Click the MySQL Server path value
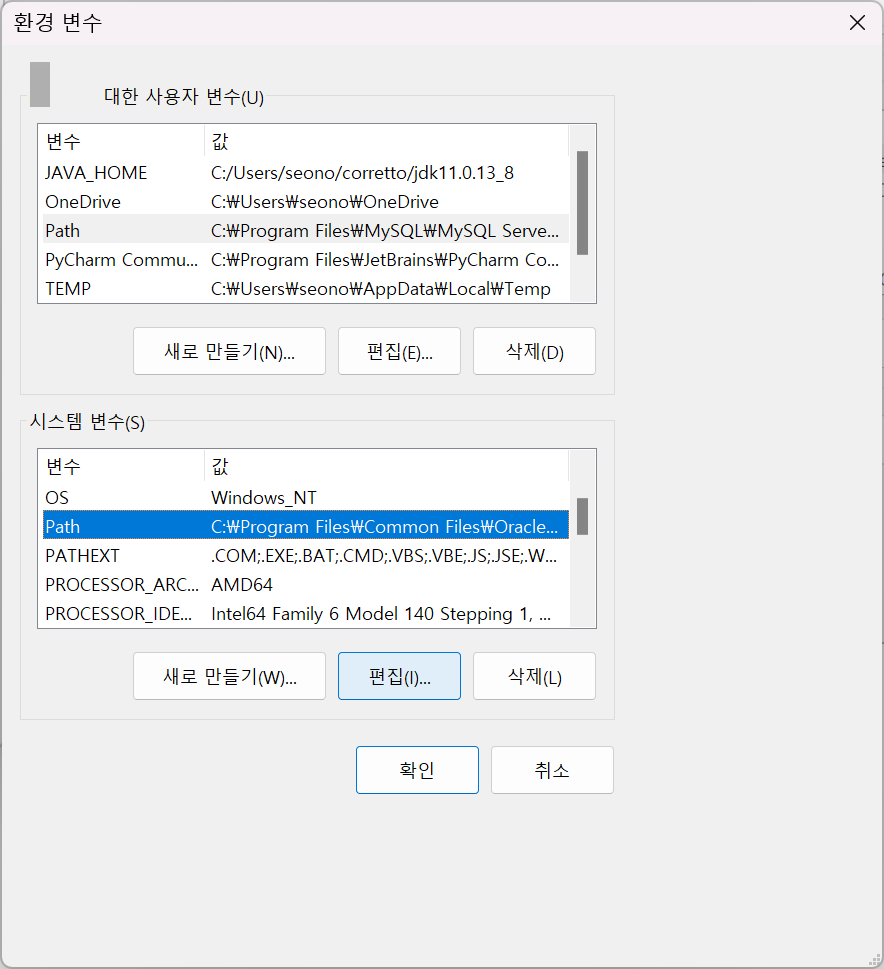The height and width of the screenshot is (969, 884). (385, 231)
